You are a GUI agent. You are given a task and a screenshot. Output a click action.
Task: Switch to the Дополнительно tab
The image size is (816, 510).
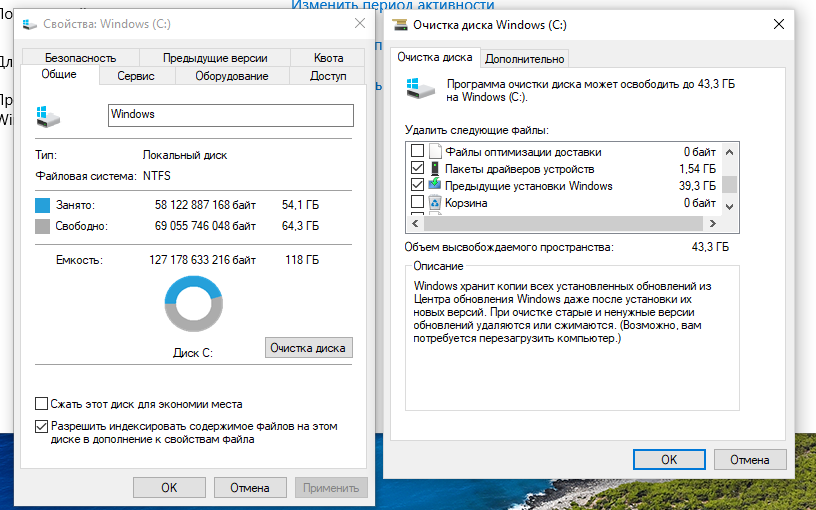pyautogui.click(x=525, y=59)
